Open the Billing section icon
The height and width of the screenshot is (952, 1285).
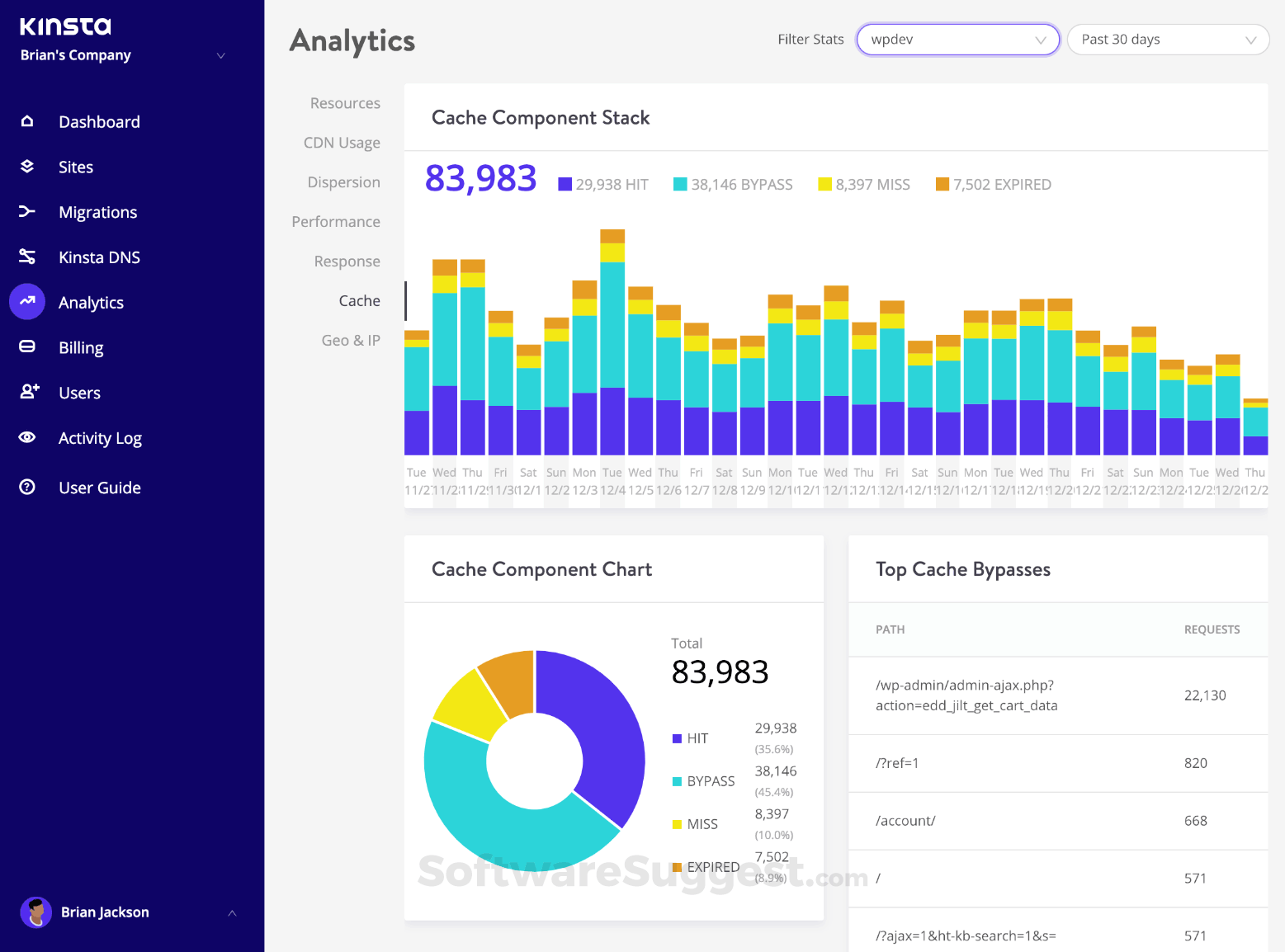(x=27, y=346)
